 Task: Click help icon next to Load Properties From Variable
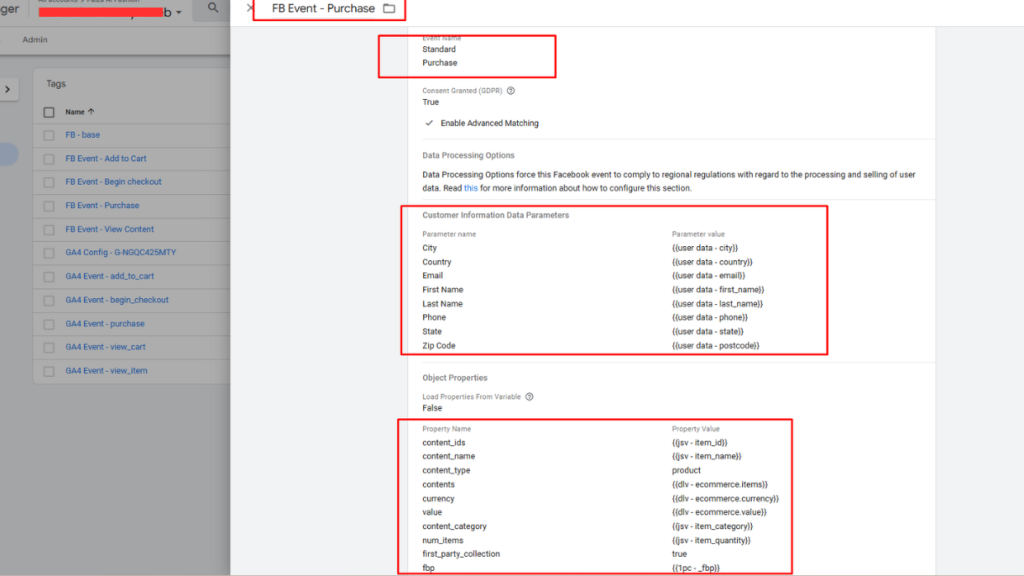click(530, 396)
